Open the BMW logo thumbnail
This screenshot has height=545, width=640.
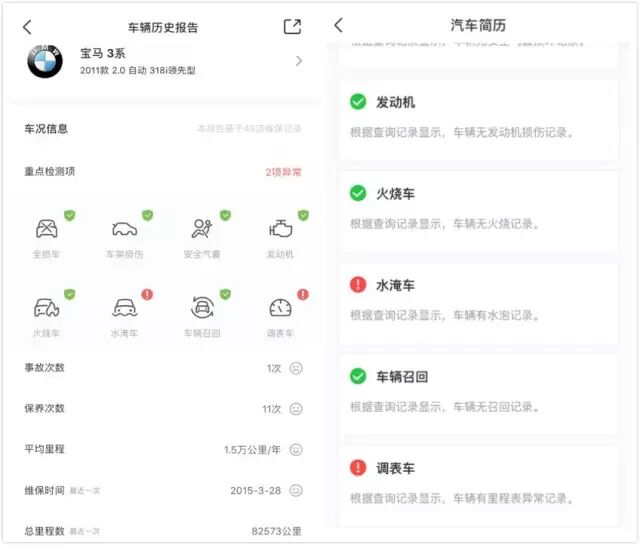(45, 62)
